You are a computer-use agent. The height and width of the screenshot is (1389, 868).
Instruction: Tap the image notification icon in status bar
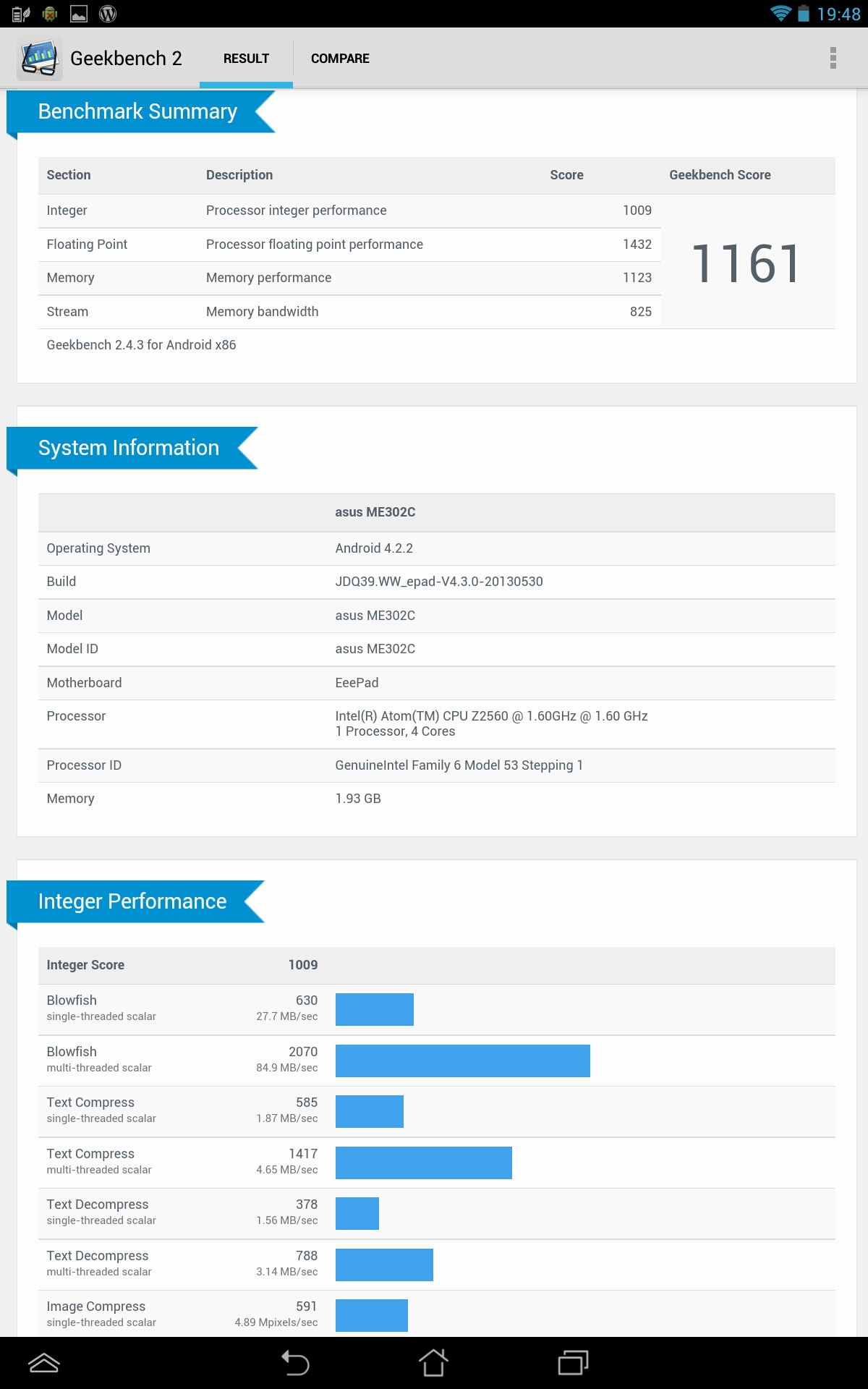(x=79, y=14)
